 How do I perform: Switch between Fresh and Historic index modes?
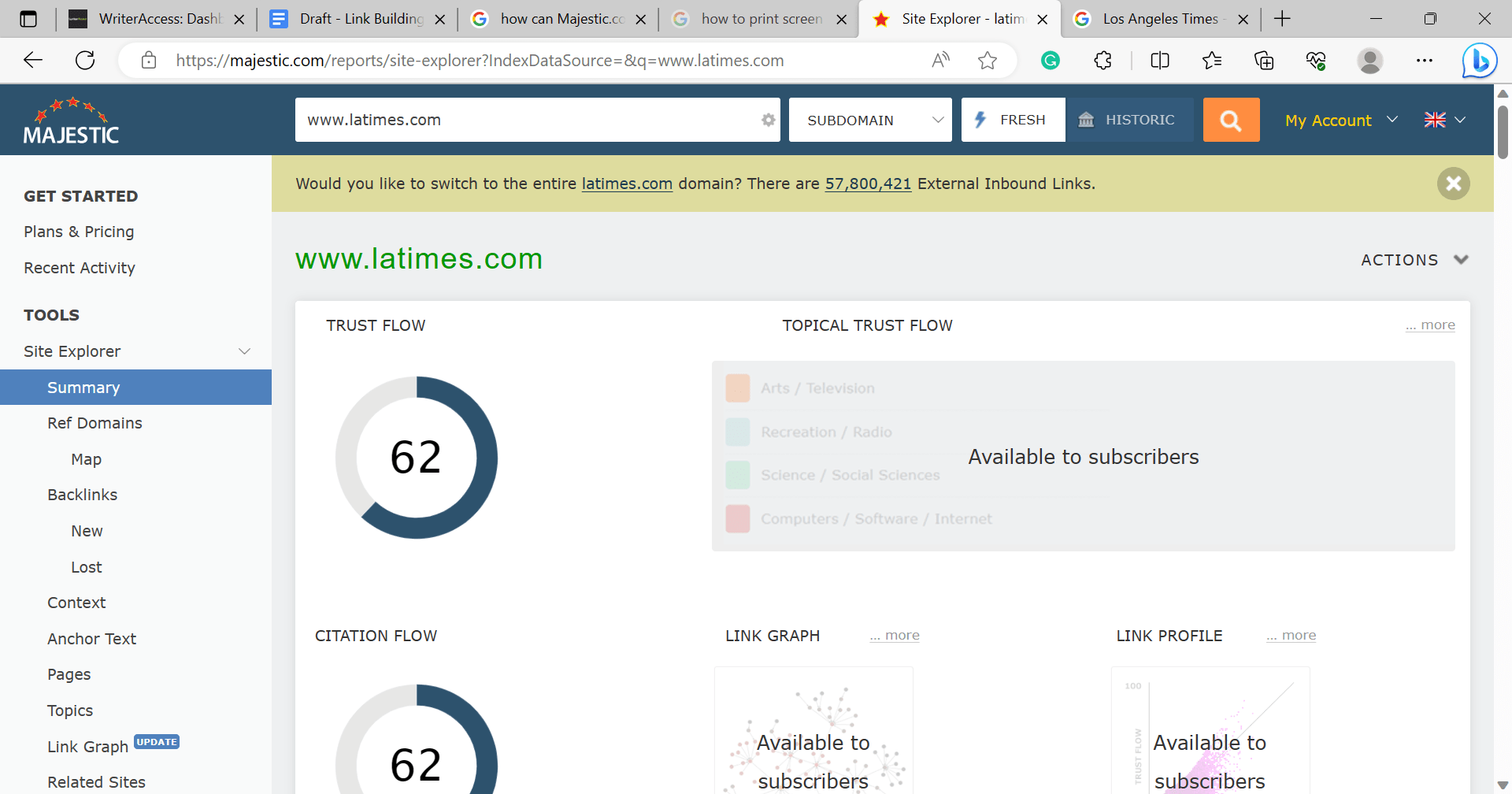pos(1071,119)
